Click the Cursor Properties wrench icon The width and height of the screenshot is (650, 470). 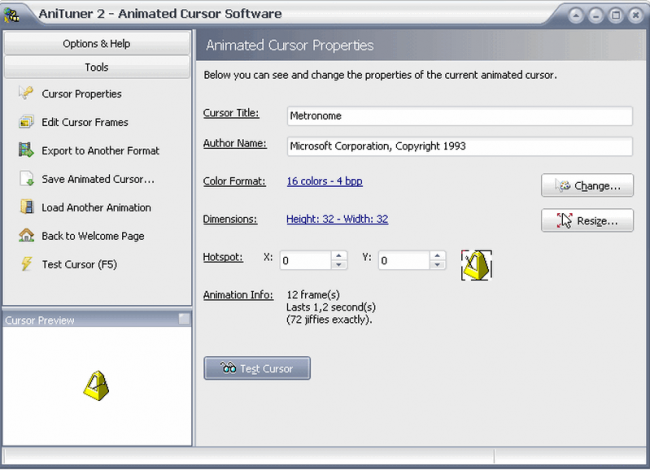(26, 93)
